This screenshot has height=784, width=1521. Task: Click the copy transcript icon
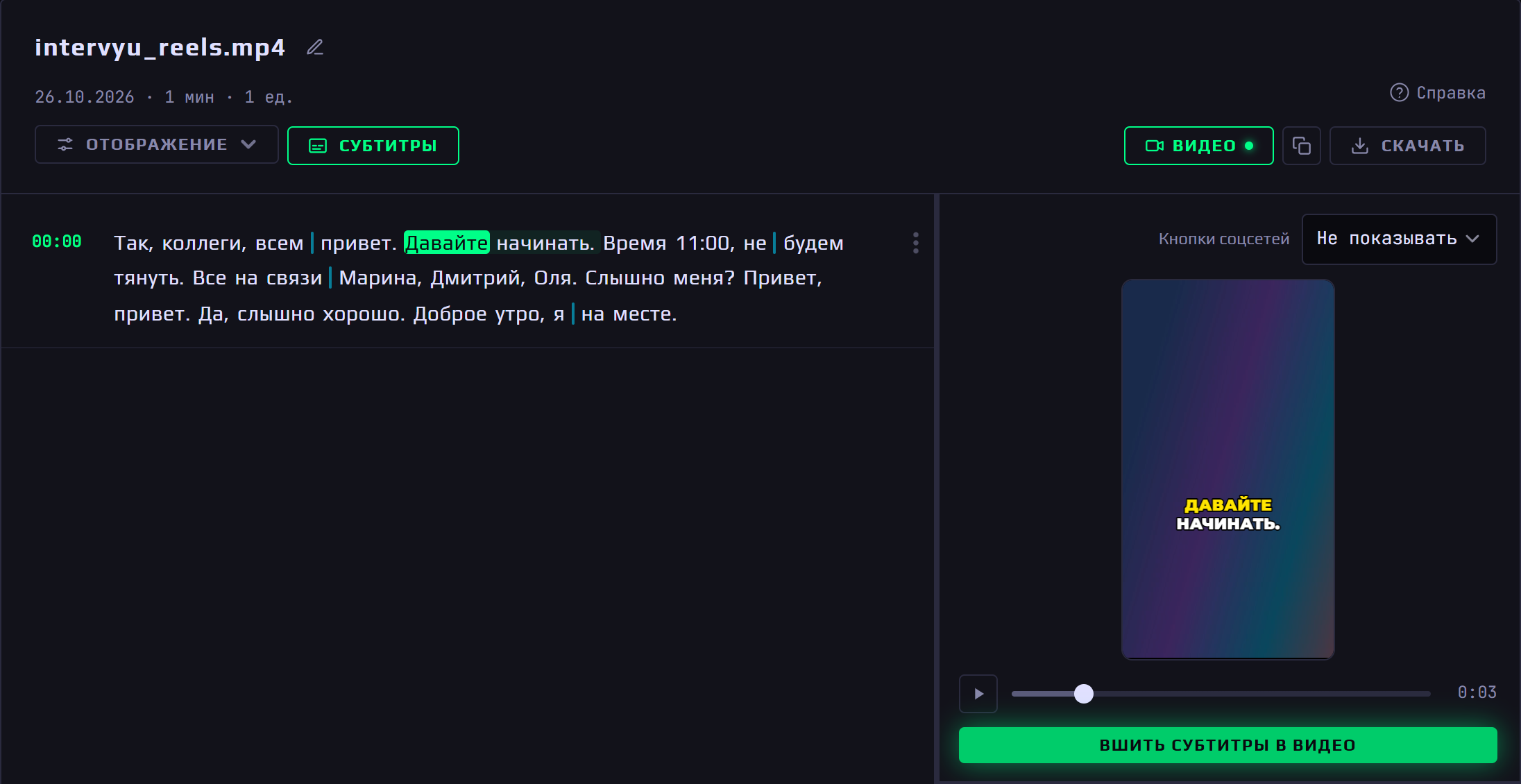coord(1302,146)
